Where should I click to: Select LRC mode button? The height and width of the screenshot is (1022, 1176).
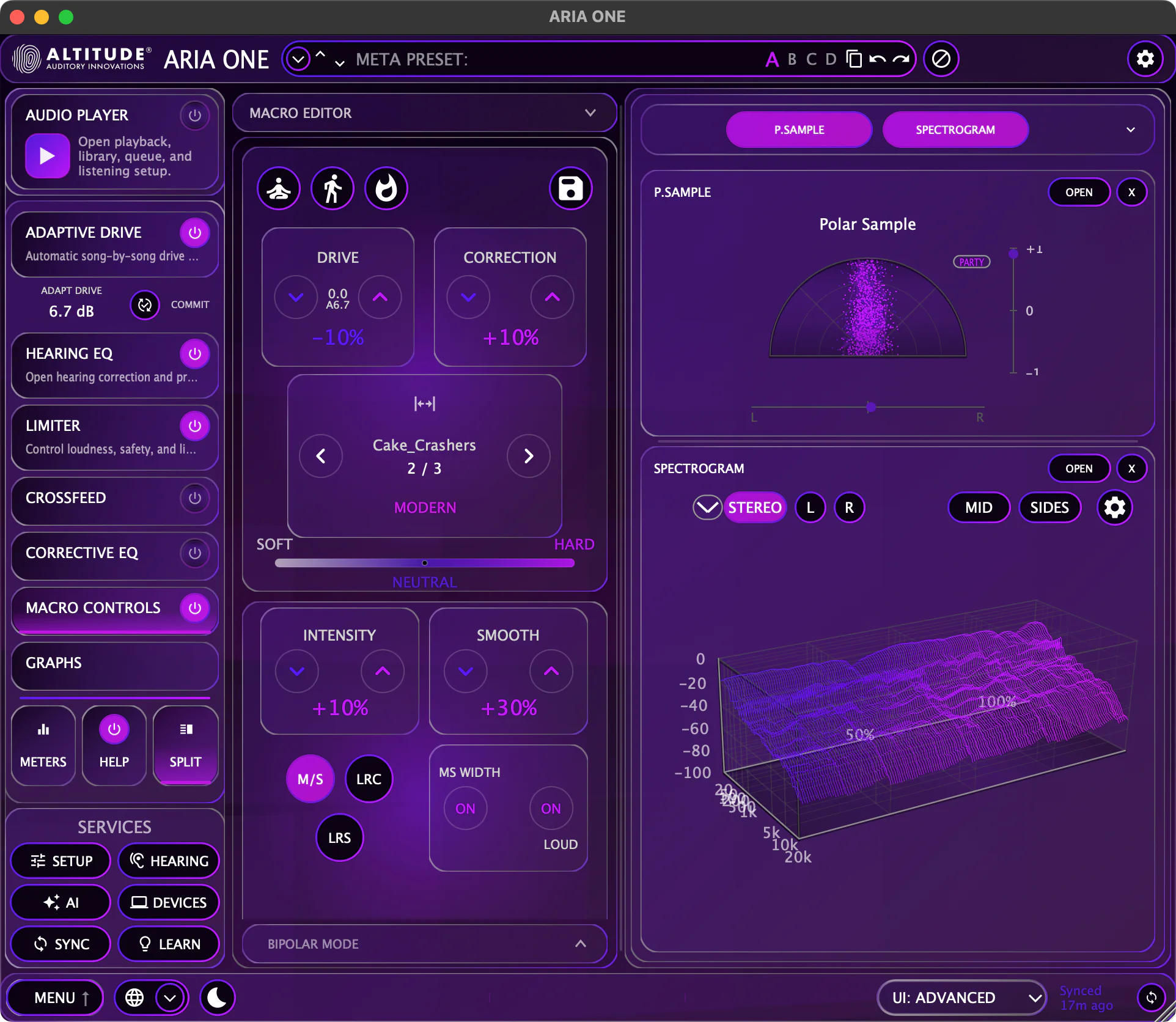click(x=369, y=779)
